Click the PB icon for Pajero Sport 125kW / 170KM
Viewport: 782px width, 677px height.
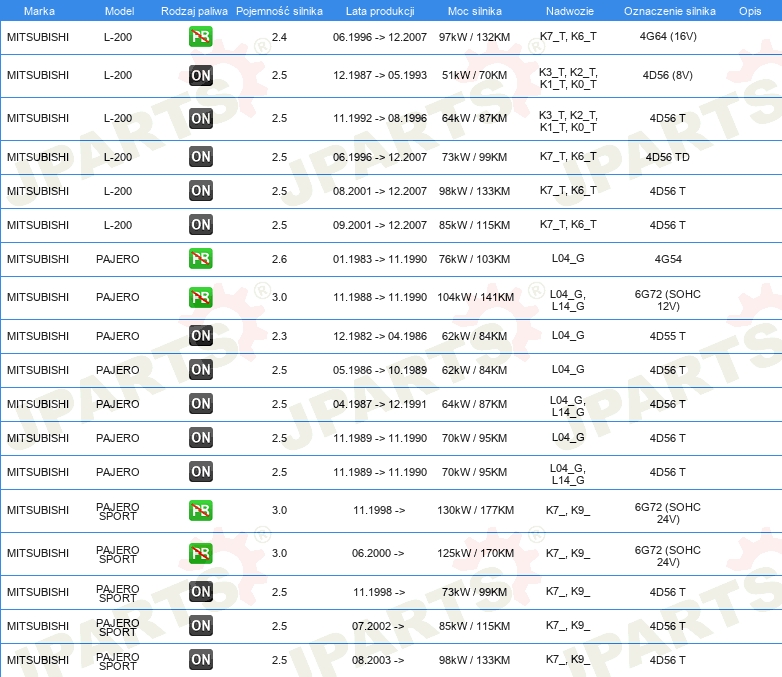(200, 553)
